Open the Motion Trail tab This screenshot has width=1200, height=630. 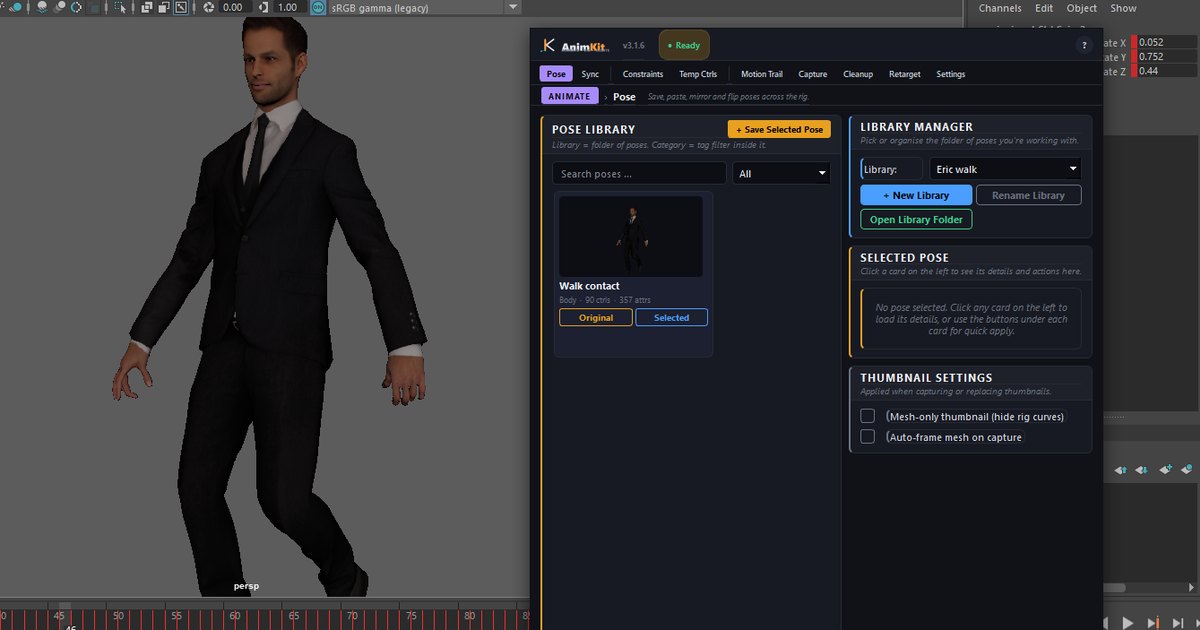tap(762, 74)
